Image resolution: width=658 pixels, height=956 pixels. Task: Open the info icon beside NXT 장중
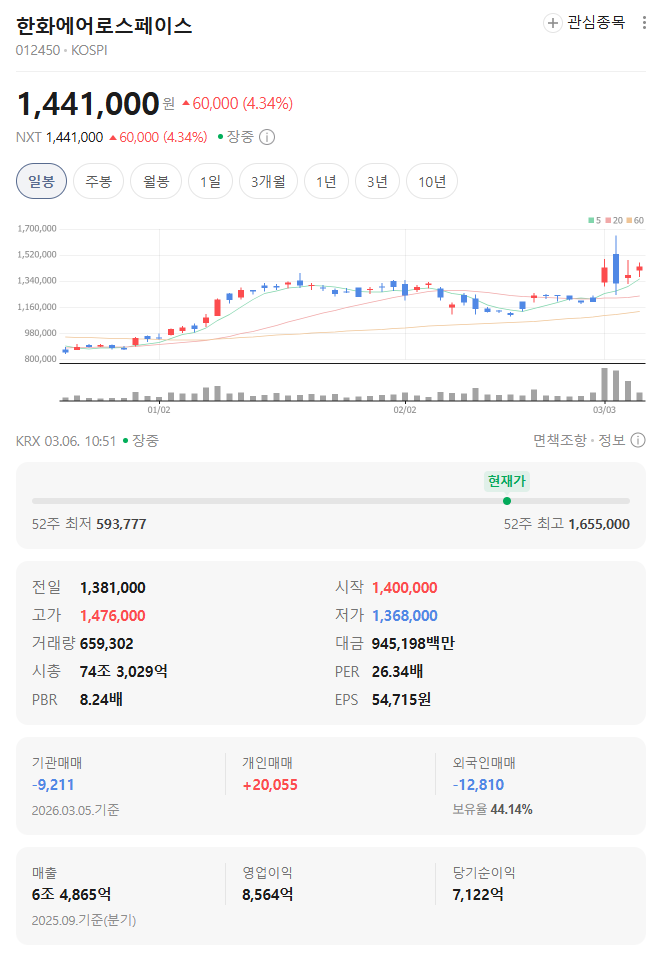click(267, 137)
